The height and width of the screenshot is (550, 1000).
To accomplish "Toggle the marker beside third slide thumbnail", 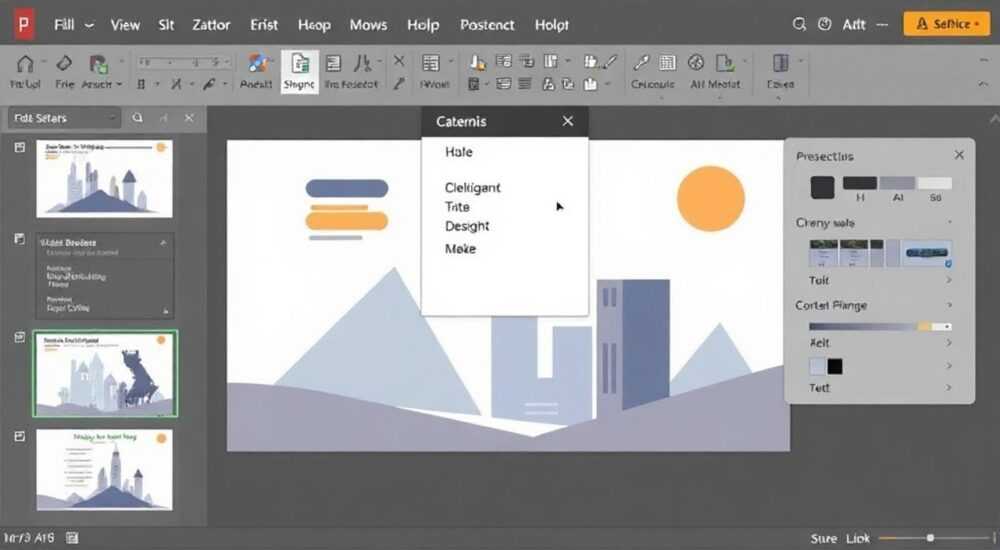I will pyautogui.click(x=20, y=337).
